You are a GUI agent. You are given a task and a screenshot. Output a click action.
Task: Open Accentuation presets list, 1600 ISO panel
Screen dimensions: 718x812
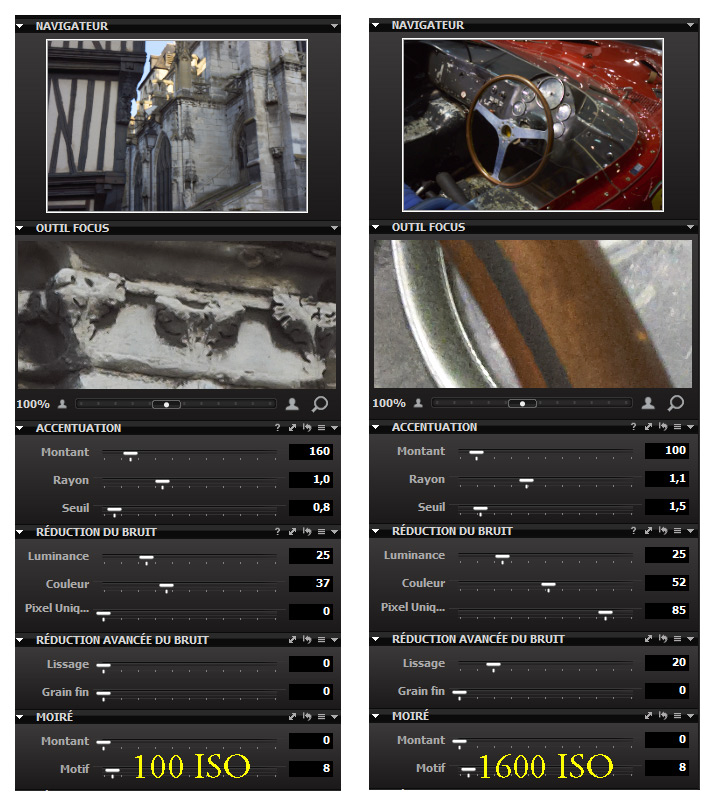678,427
